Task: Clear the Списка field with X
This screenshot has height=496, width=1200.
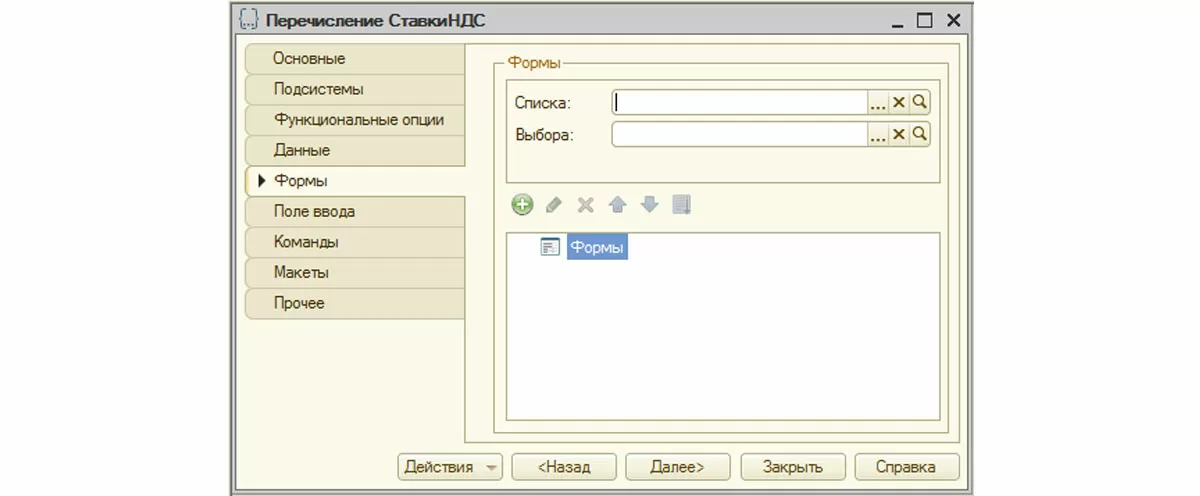Action: (x=899, y=102)
